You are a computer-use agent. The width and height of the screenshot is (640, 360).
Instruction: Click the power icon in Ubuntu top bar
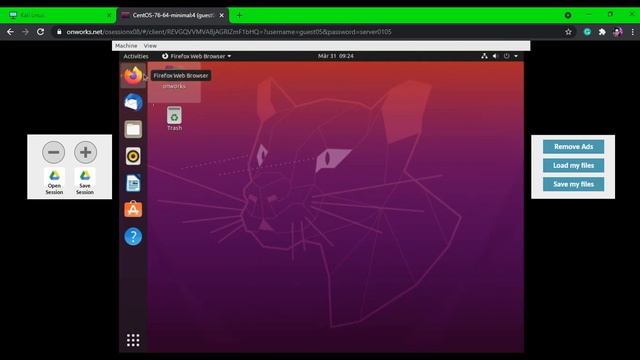[x=507, y=56]
